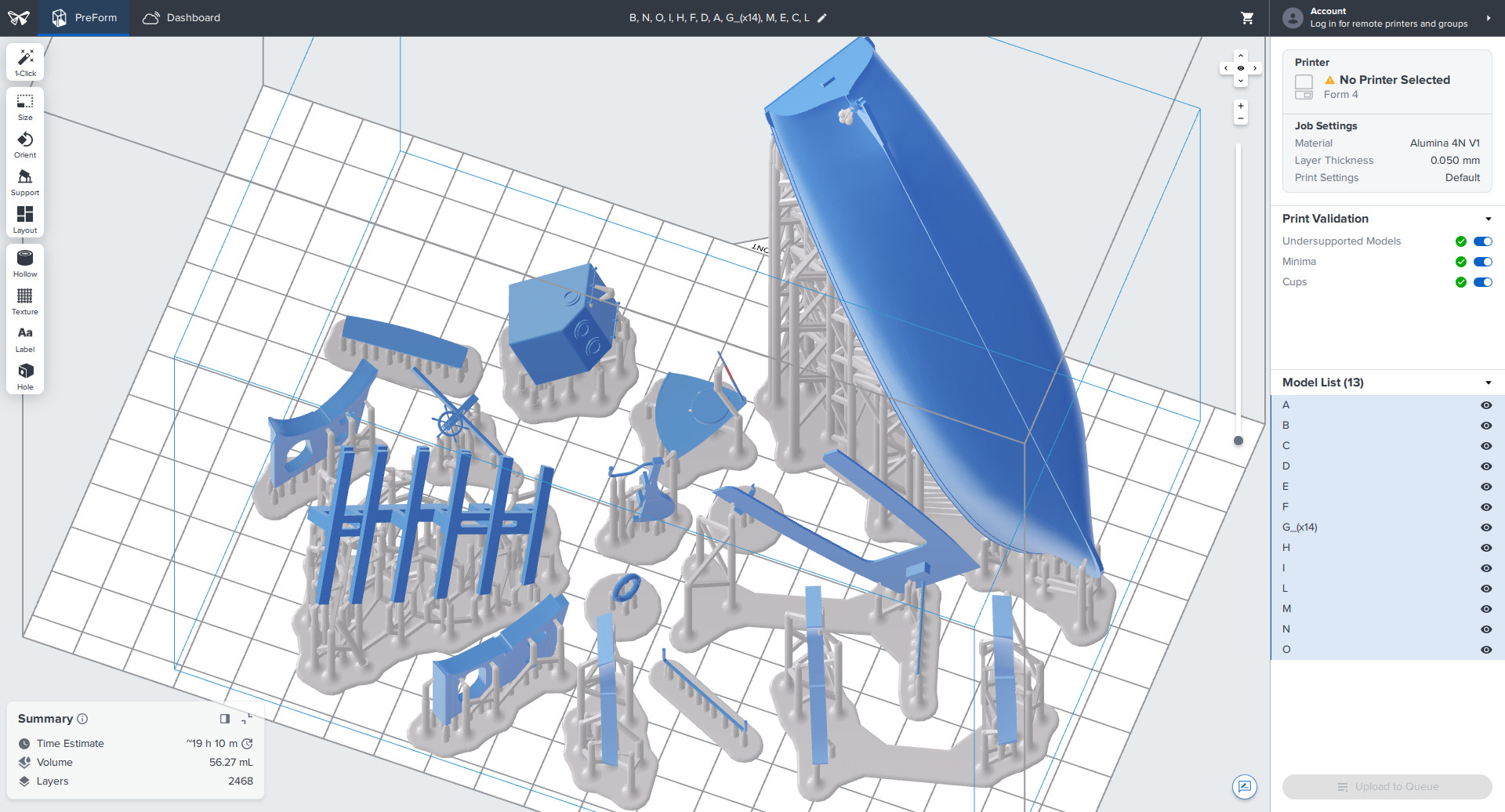
Task: Select model M in Model List
Action: (1387, 609)
